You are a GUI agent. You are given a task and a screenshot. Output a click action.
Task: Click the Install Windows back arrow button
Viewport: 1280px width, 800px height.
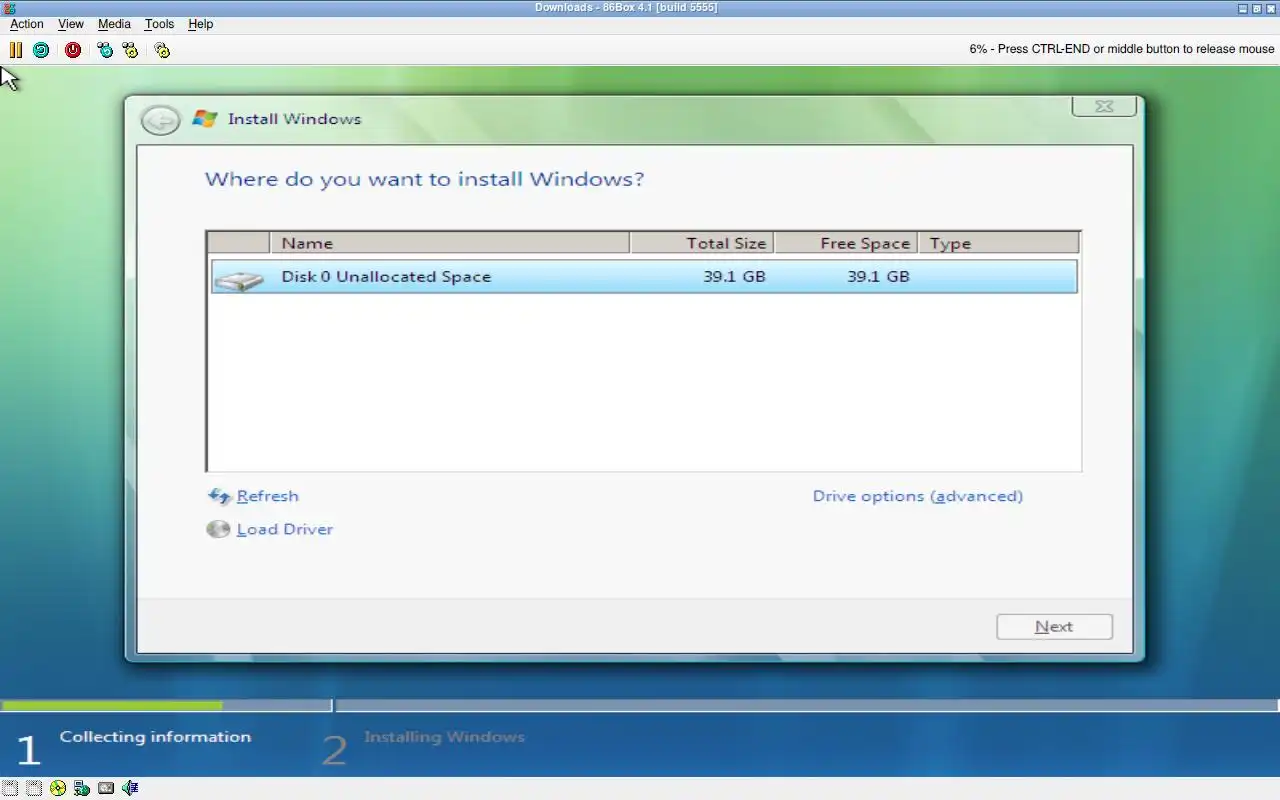(160, 120)
